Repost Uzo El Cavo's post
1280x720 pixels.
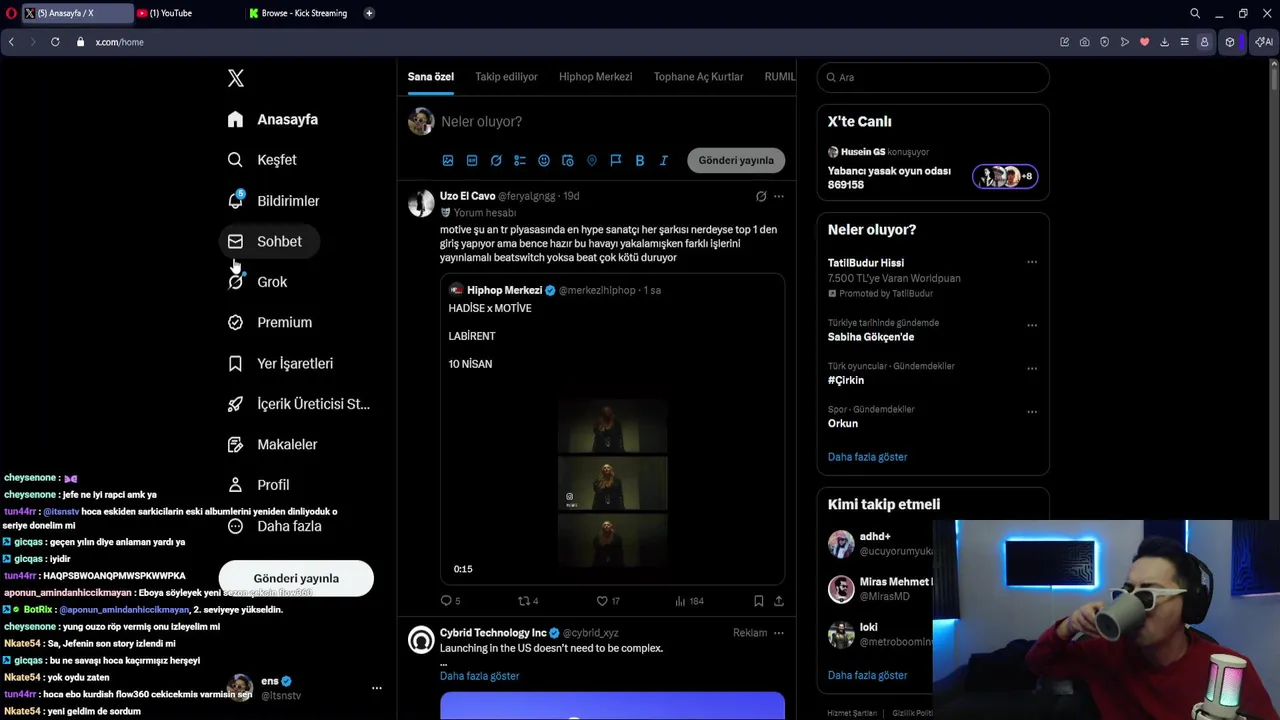pos(528,601)
